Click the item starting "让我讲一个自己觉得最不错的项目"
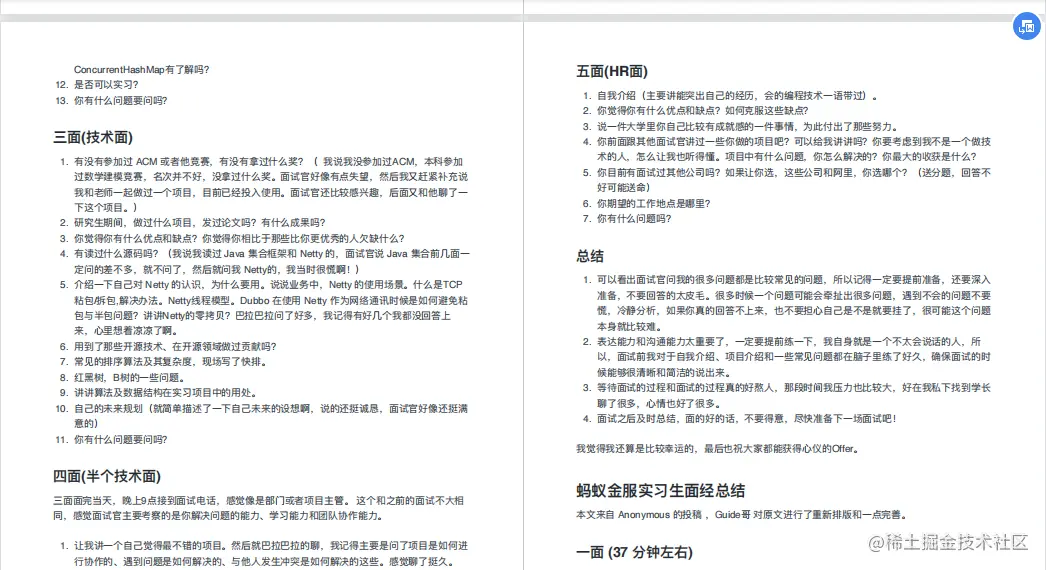 tap(271, 554)
